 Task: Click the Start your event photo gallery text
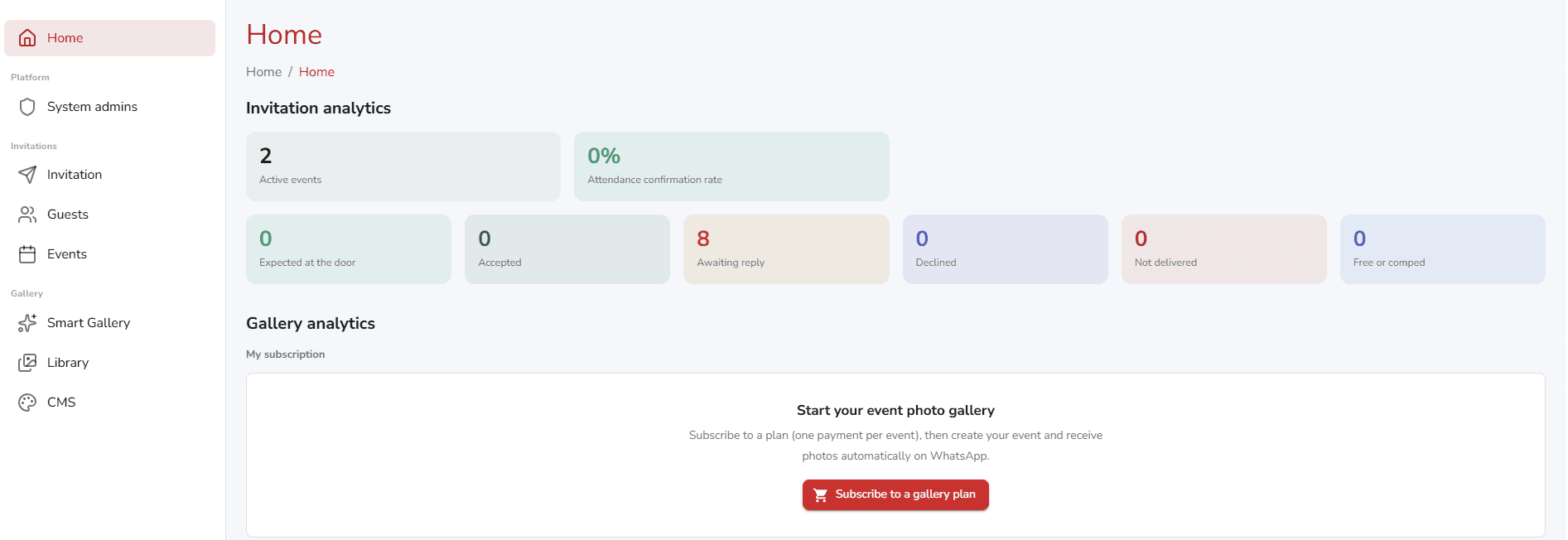pos(895,411)
